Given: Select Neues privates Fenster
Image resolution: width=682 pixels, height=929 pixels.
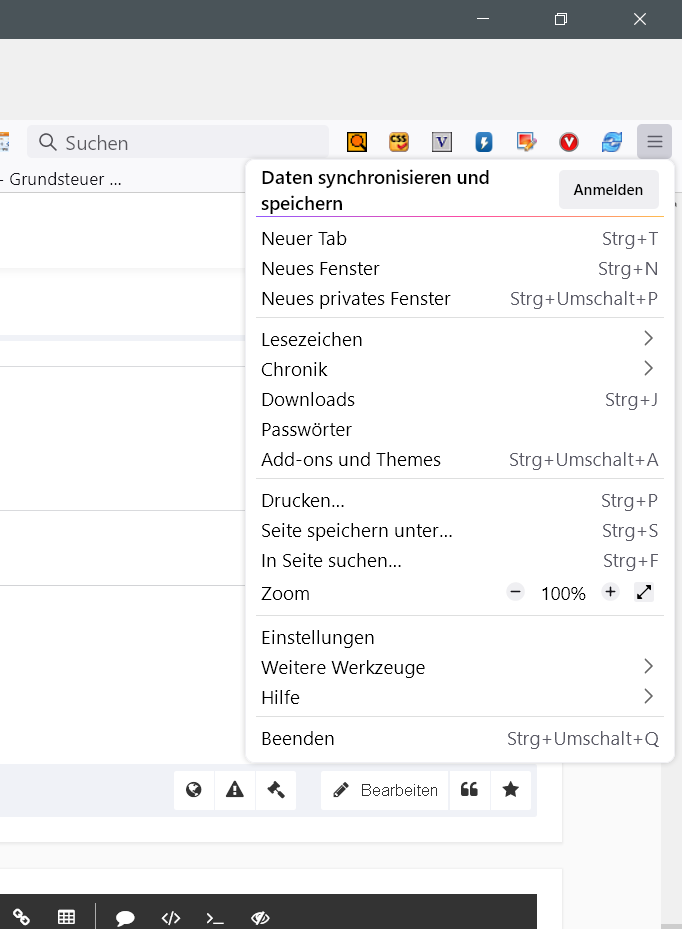Looking at the screenshot, I should pos(356,299).
